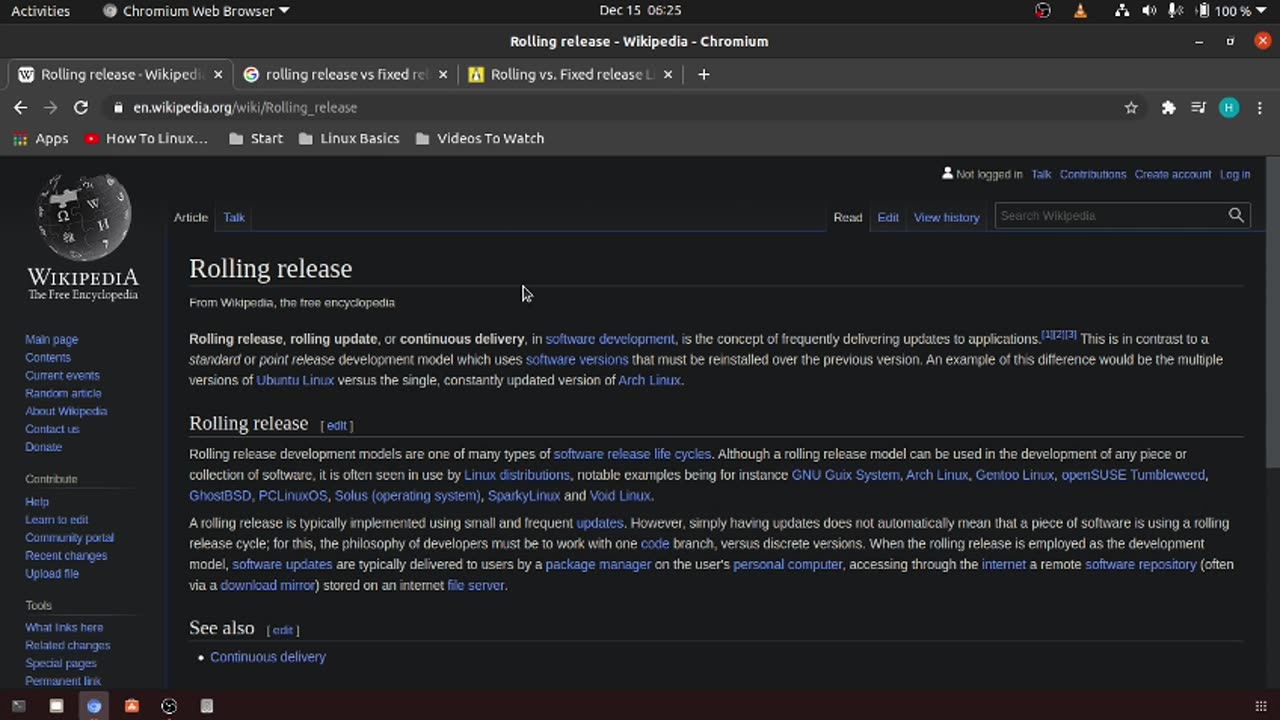Open the Videos To Watch bookmarks folder
This screenshot has height=720, width=1280.
[480, 138]
